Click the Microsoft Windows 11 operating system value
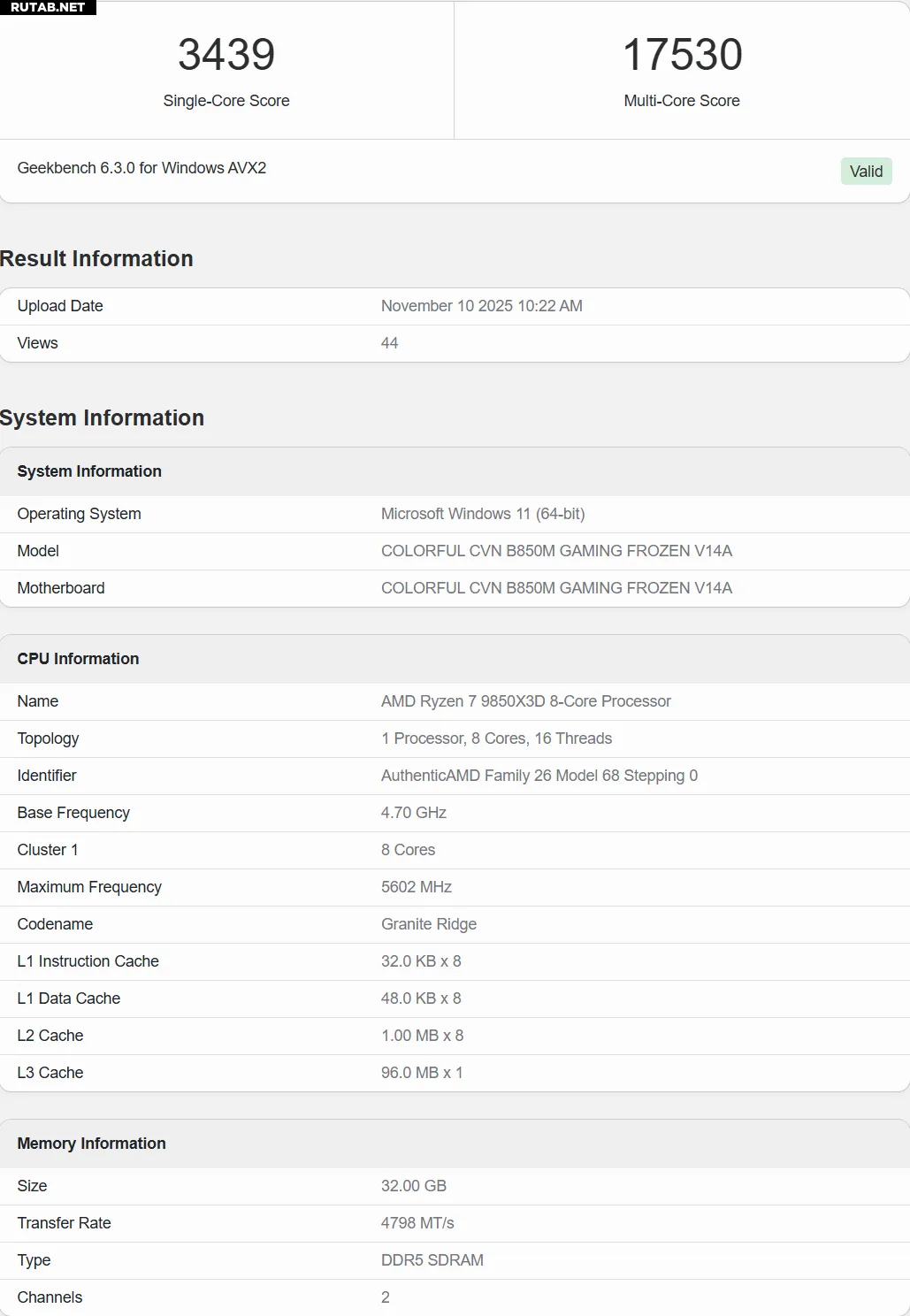 click(483, 514)
